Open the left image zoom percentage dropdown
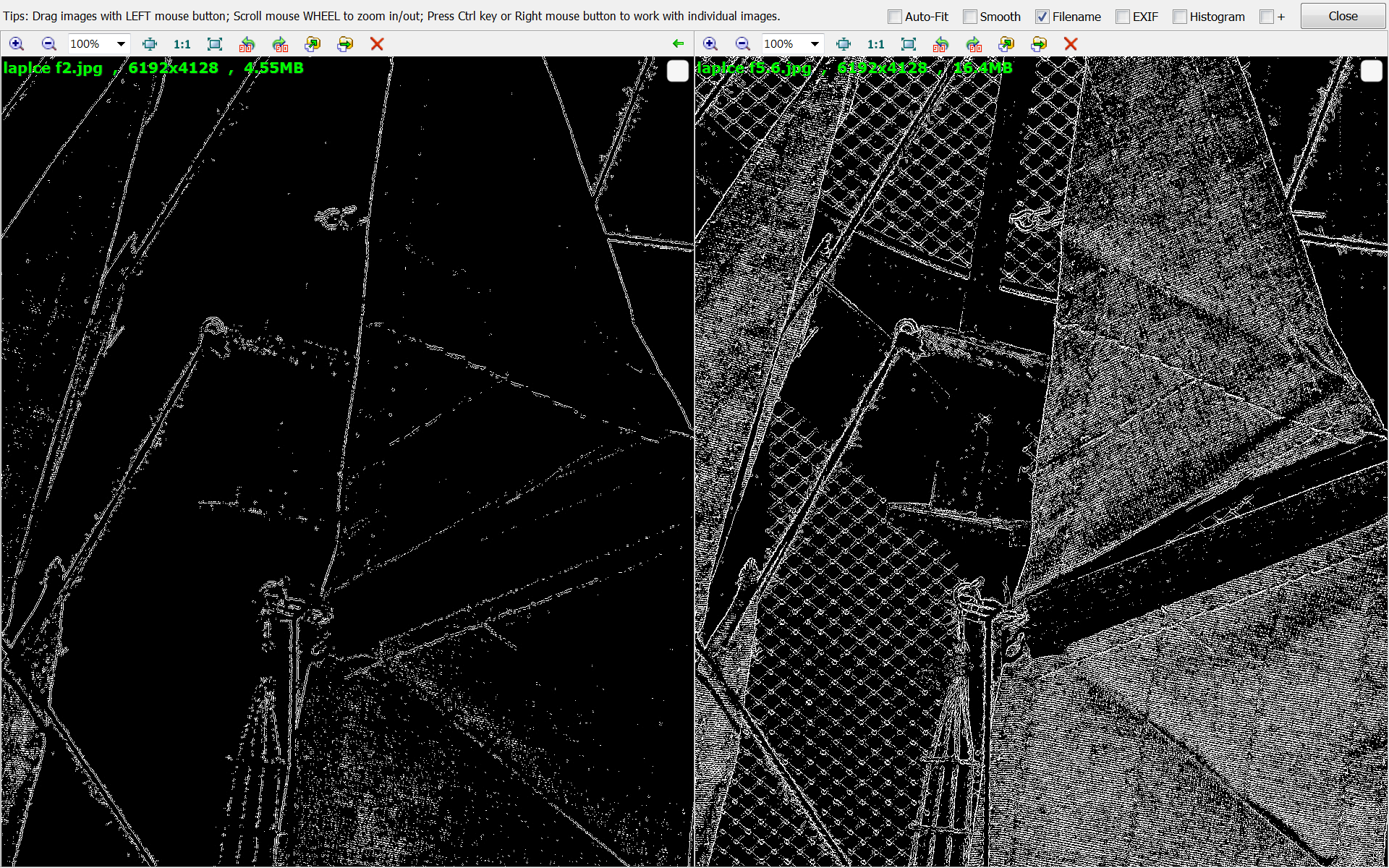 tap(121, 44)
